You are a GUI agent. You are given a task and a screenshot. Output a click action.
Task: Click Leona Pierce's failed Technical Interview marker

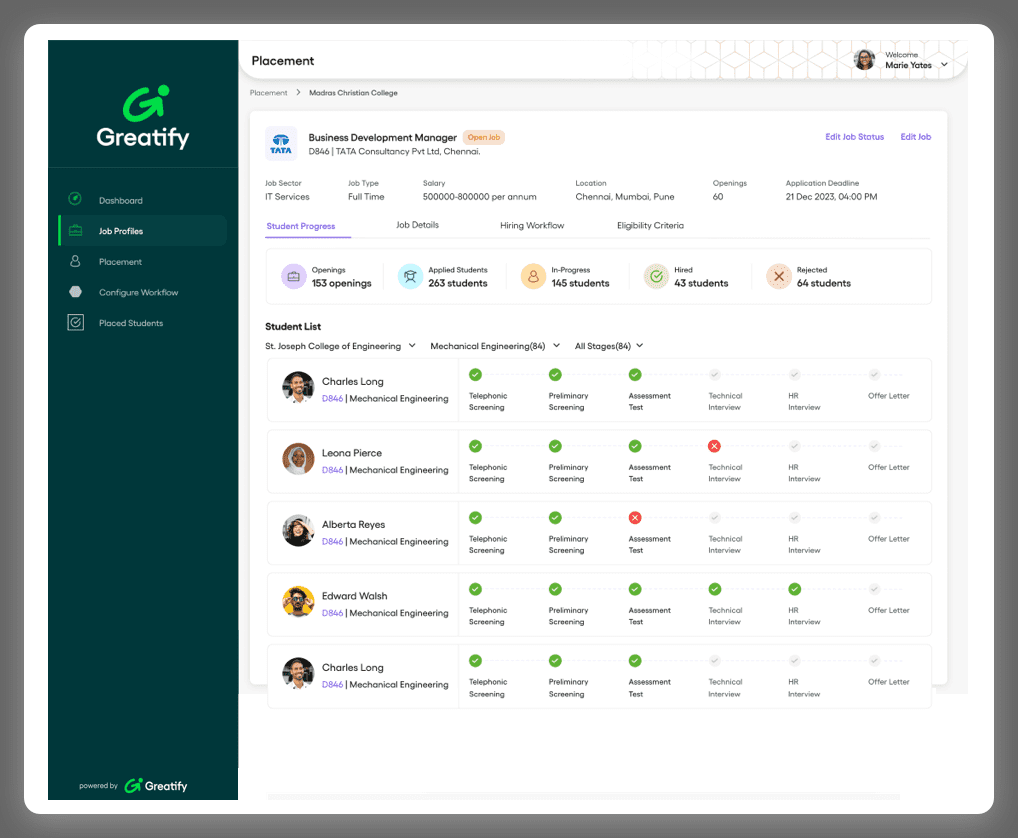pyautogui.click(x=714, y=446)
